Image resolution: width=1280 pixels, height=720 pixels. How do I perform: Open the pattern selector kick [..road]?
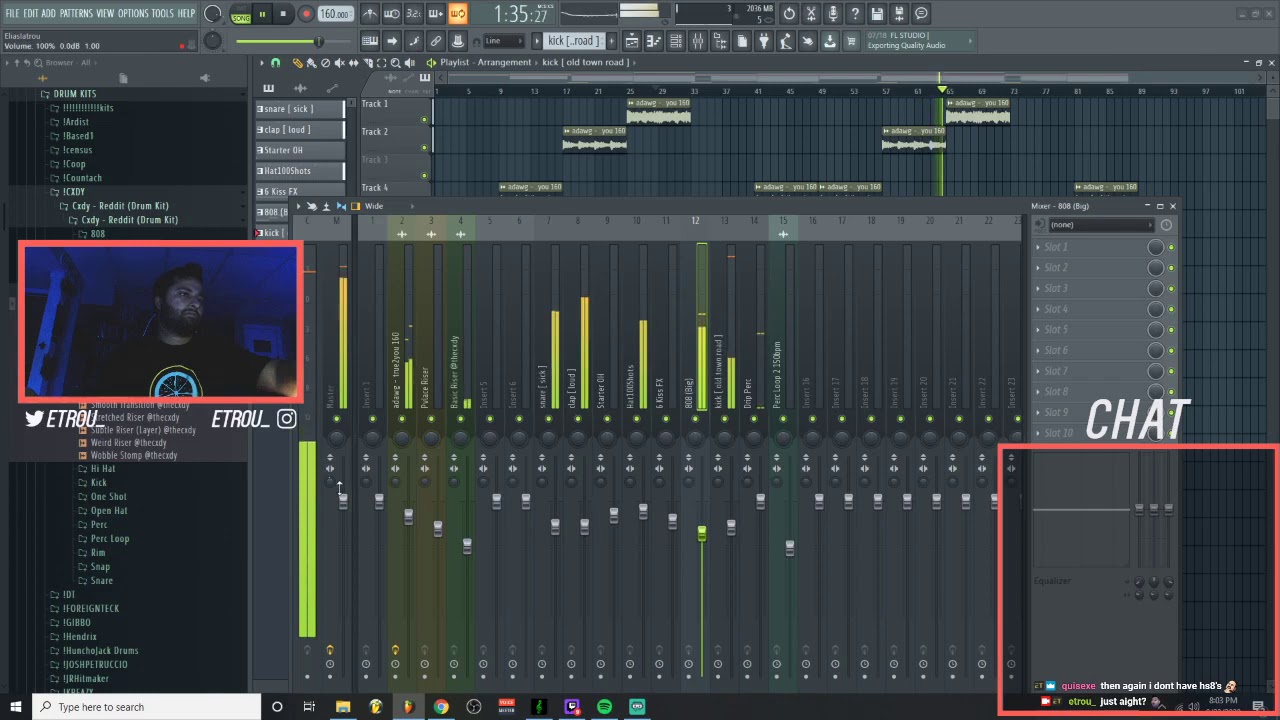click(x=574, y=41)
